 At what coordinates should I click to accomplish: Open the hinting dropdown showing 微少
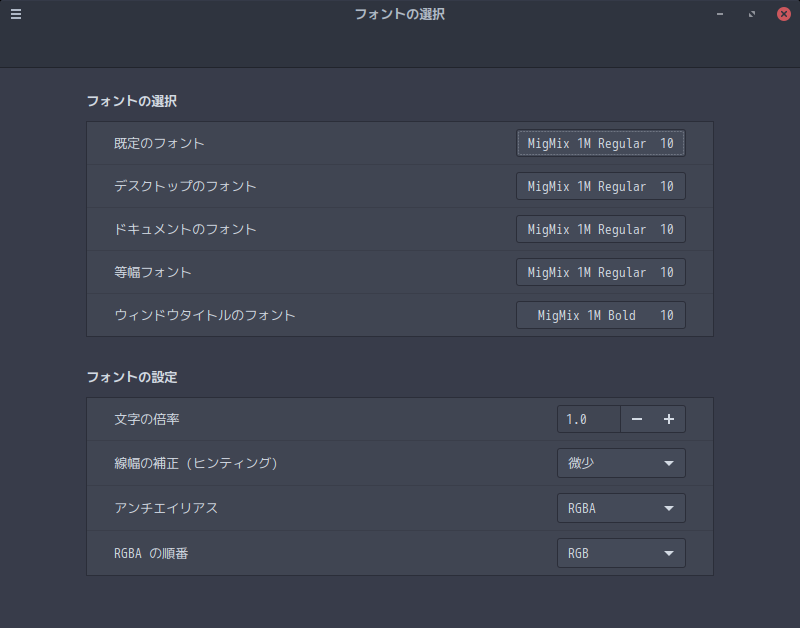pyautogui.click(x=620, y=463)
